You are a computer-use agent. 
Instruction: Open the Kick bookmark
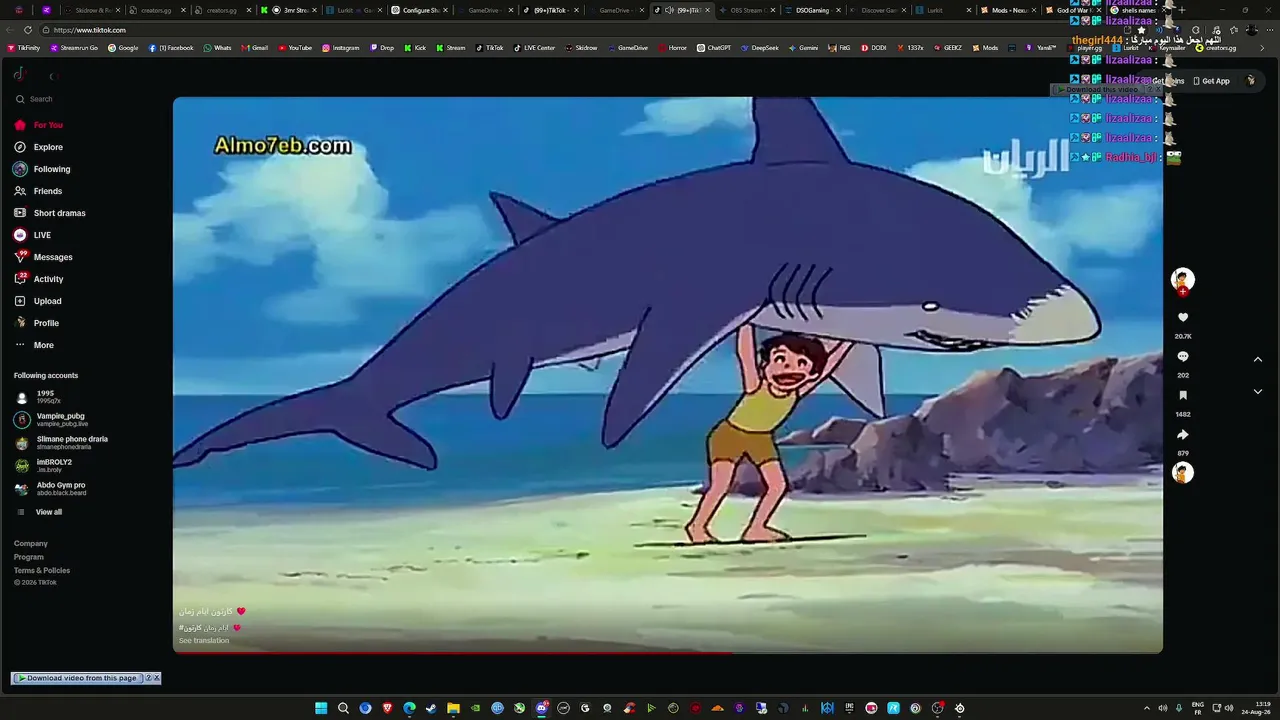point(415,48)
